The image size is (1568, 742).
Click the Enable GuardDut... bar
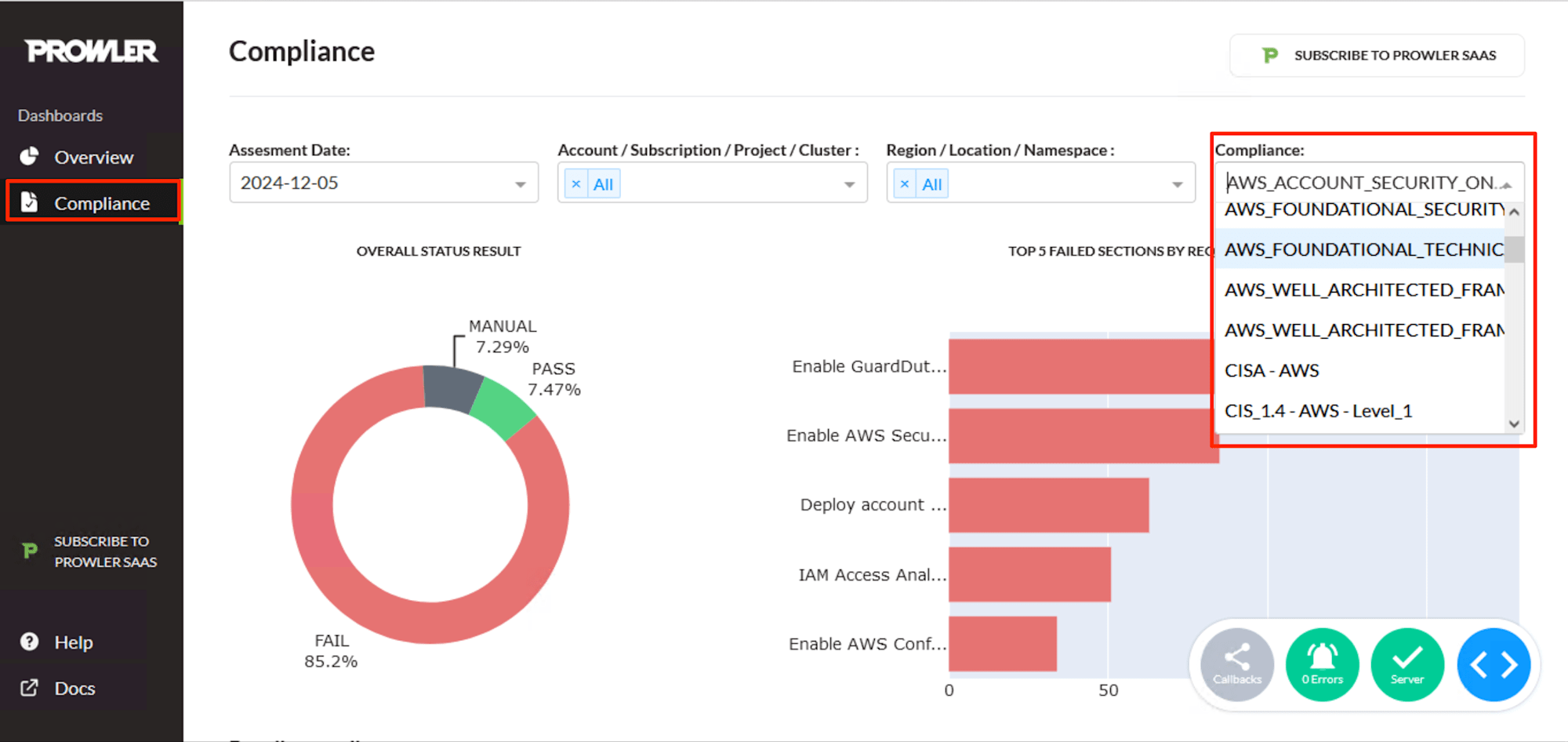pyautogui.click(x=1080, y=366)
